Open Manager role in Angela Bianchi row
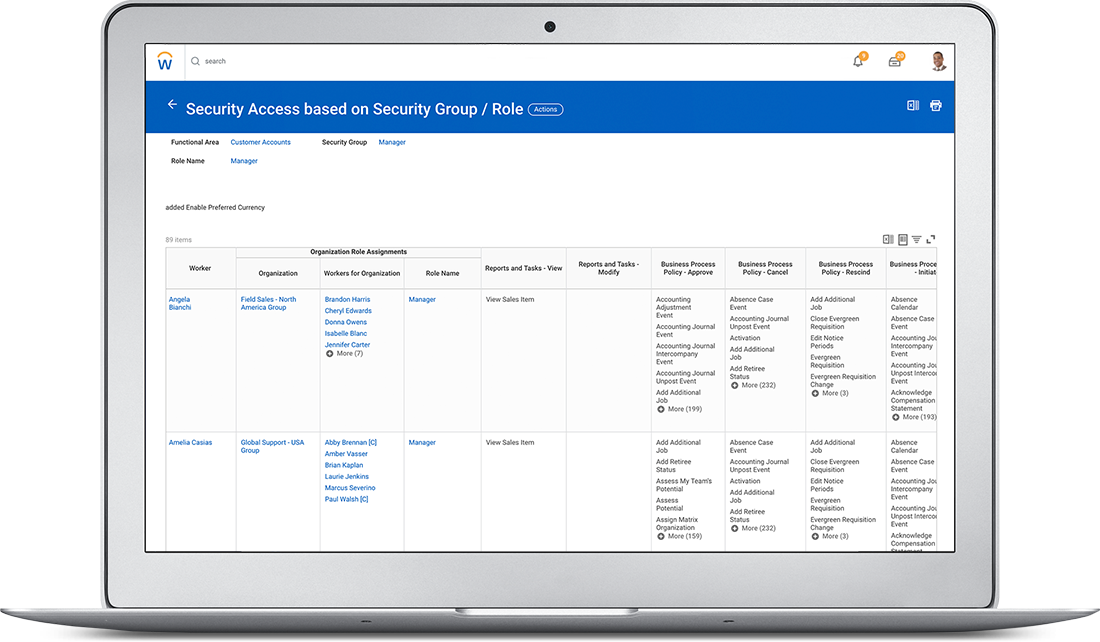The height and width of the screenshot is (642, 1100). (422, 300)
